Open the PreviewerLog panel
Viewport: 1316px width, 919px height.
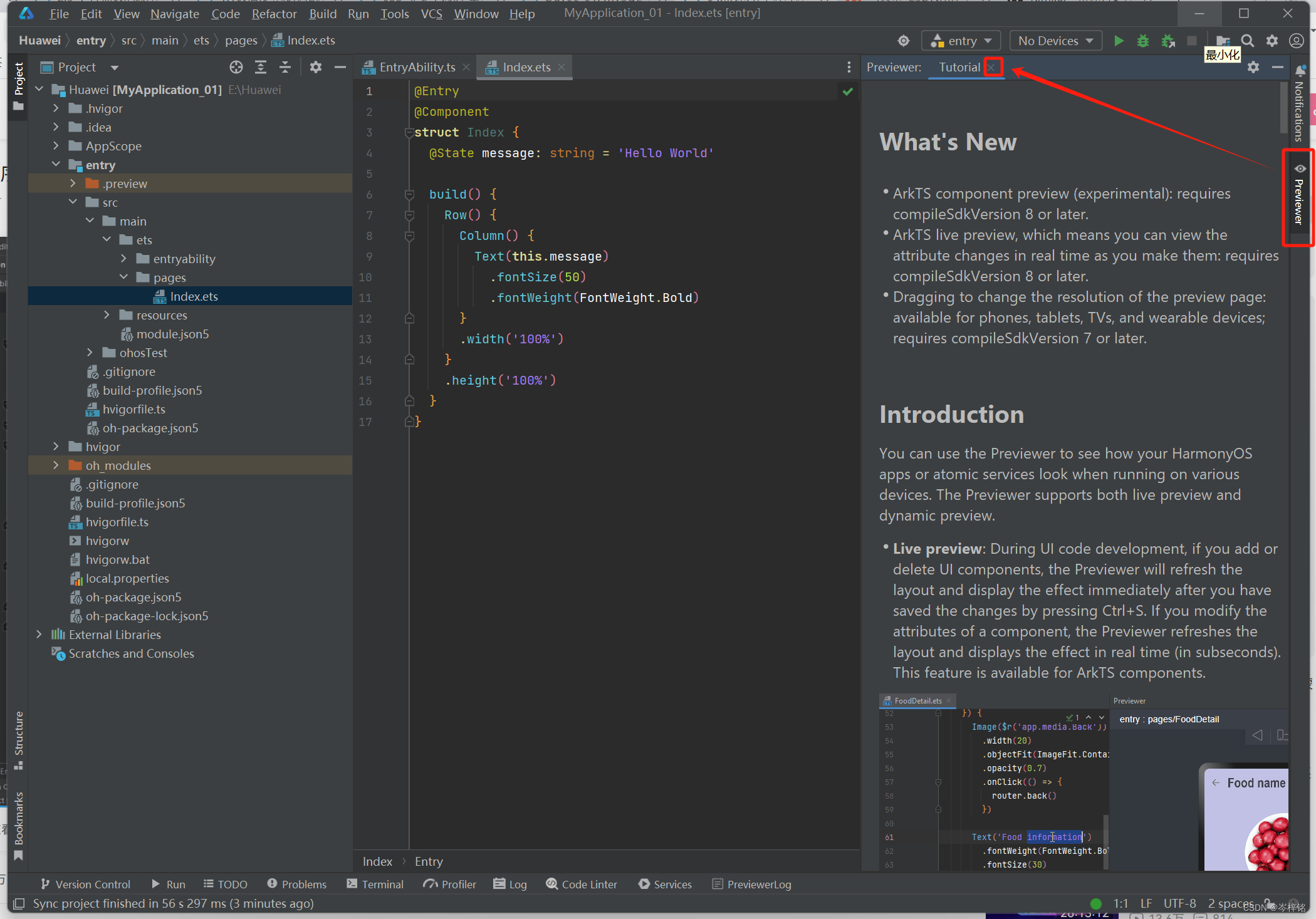(752, 884)
